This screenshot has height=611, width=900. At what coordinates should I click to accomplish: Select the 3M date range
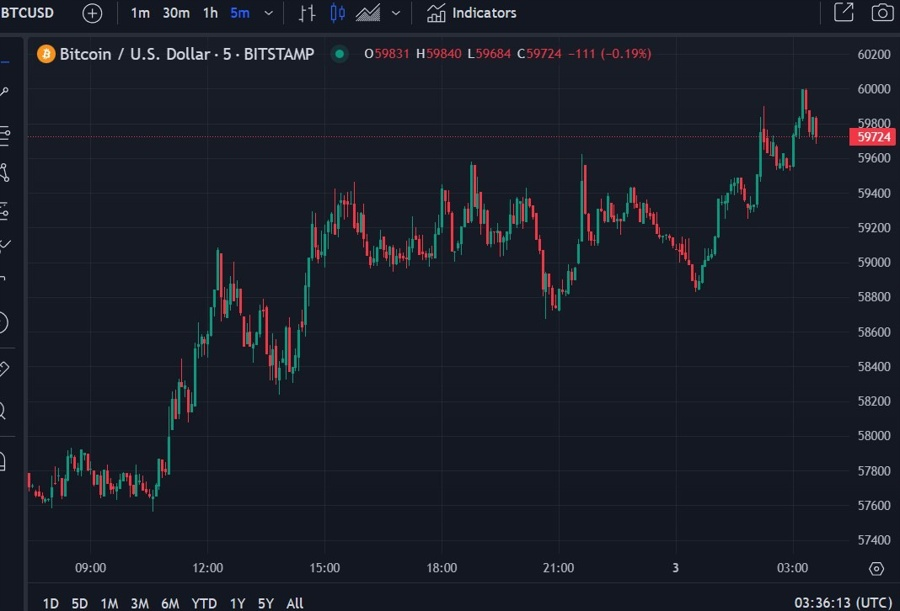[x=139, y=603]
